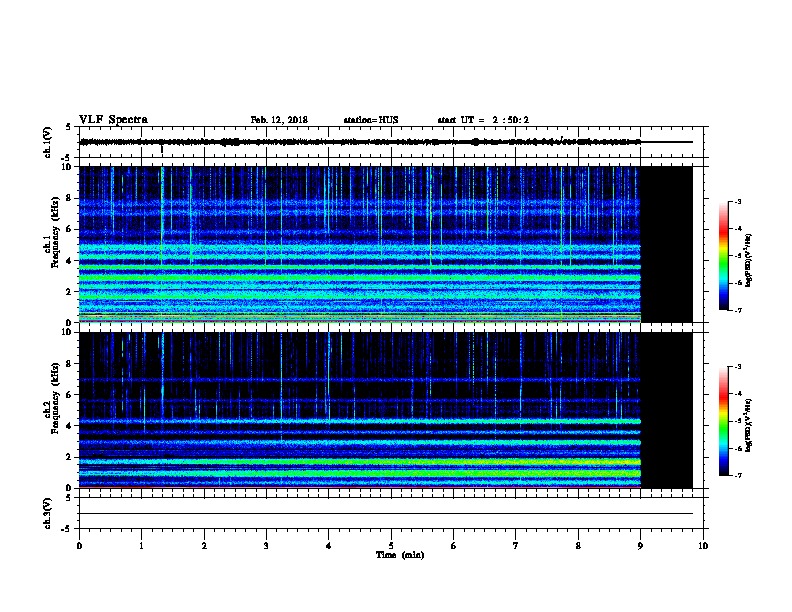Click the flat ch.3 voltage trace line
This screenshot has height=612, width=792.
click(386, 514)
